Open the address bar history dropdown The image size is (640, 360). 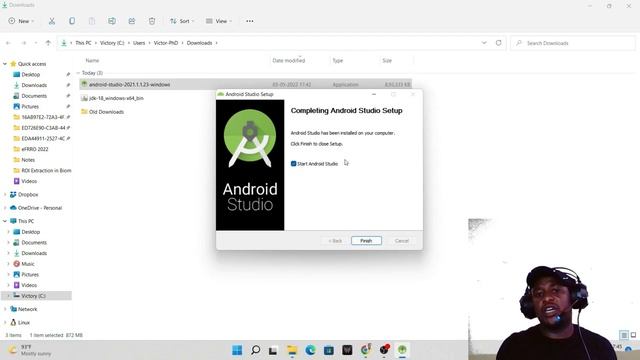click(x=484, y=43)
